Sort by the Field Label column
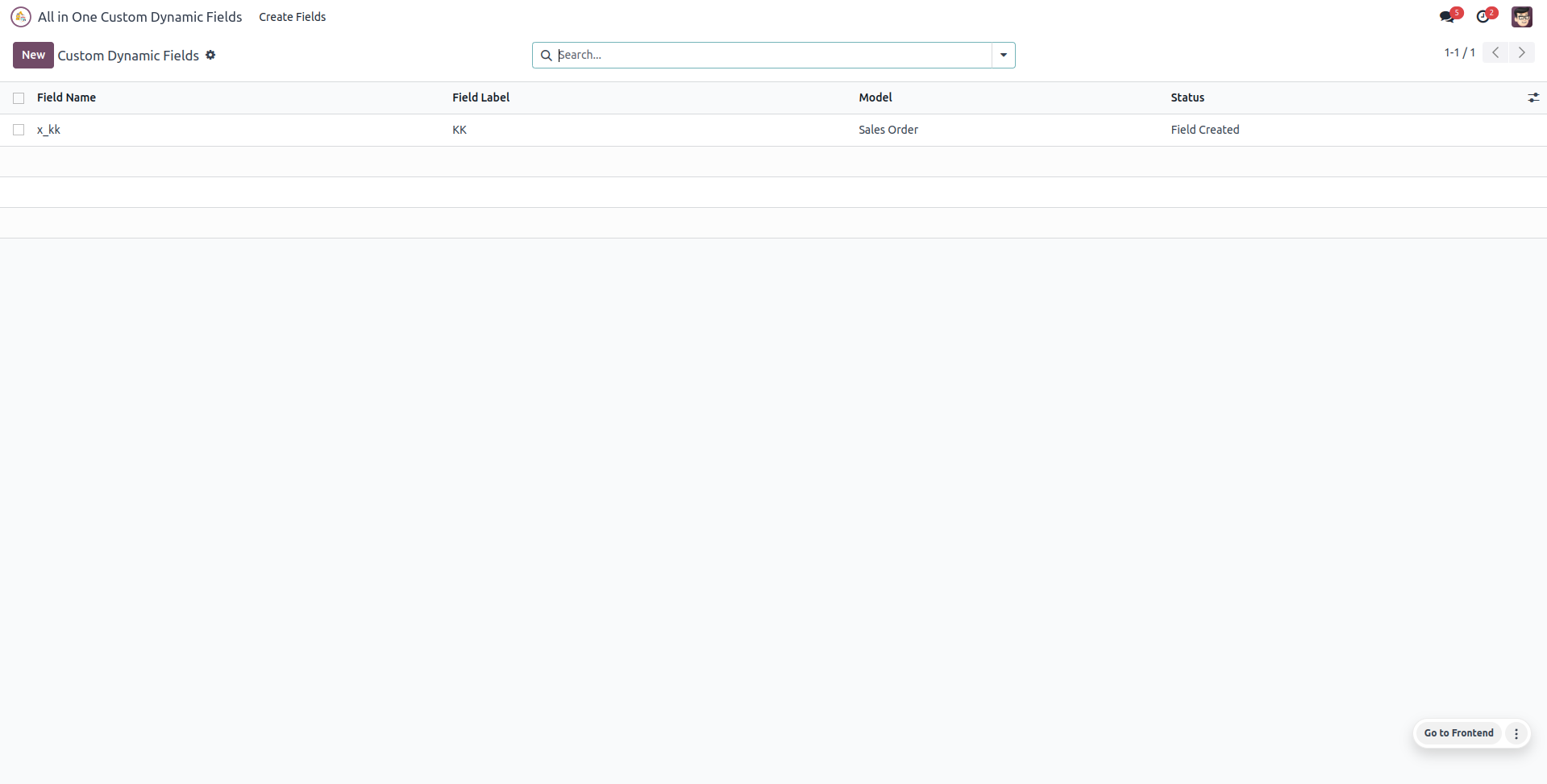Image resolution: width=1547 pixels, height=784 pixels. 480,97
